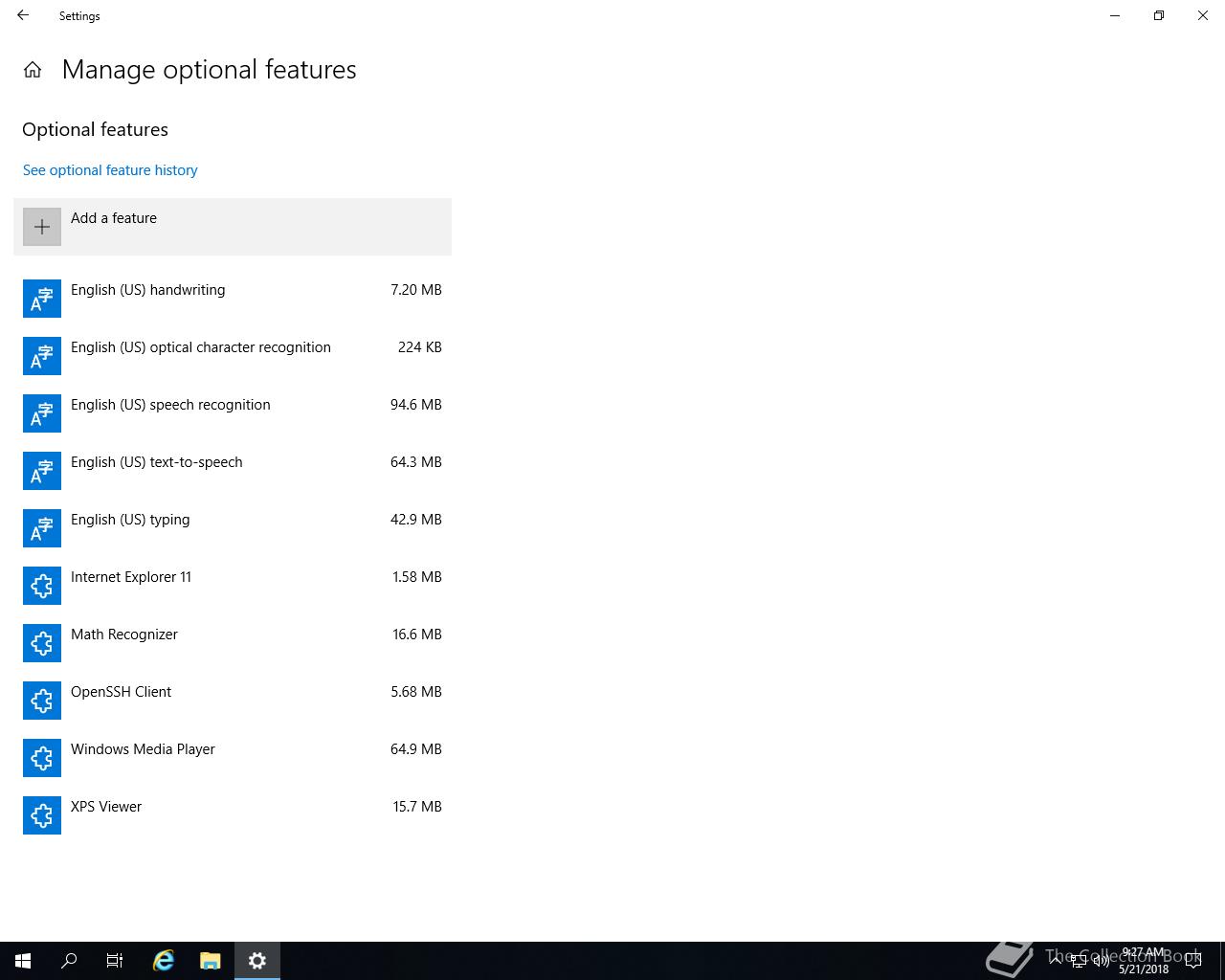Go to Settings home via house icon

click(x=33, y=70)
